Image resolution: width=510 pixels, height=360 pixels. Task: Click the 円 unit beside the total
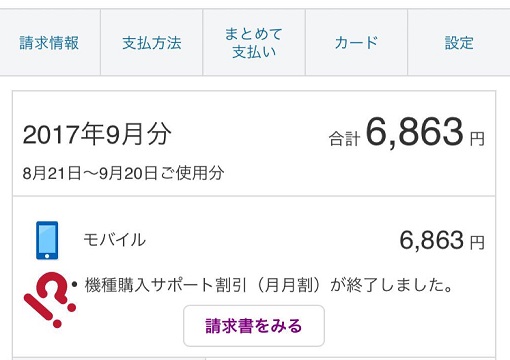[477, 139]
